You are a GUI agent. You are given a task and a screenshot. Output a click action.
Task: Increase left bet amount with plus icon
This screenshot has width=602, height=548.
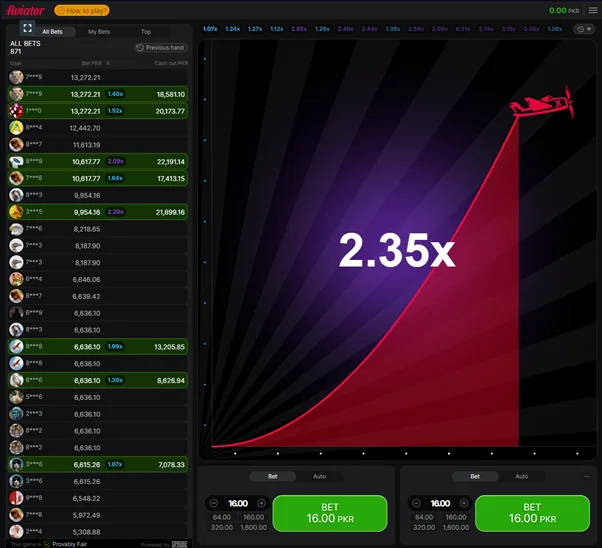tap(261, 503)
